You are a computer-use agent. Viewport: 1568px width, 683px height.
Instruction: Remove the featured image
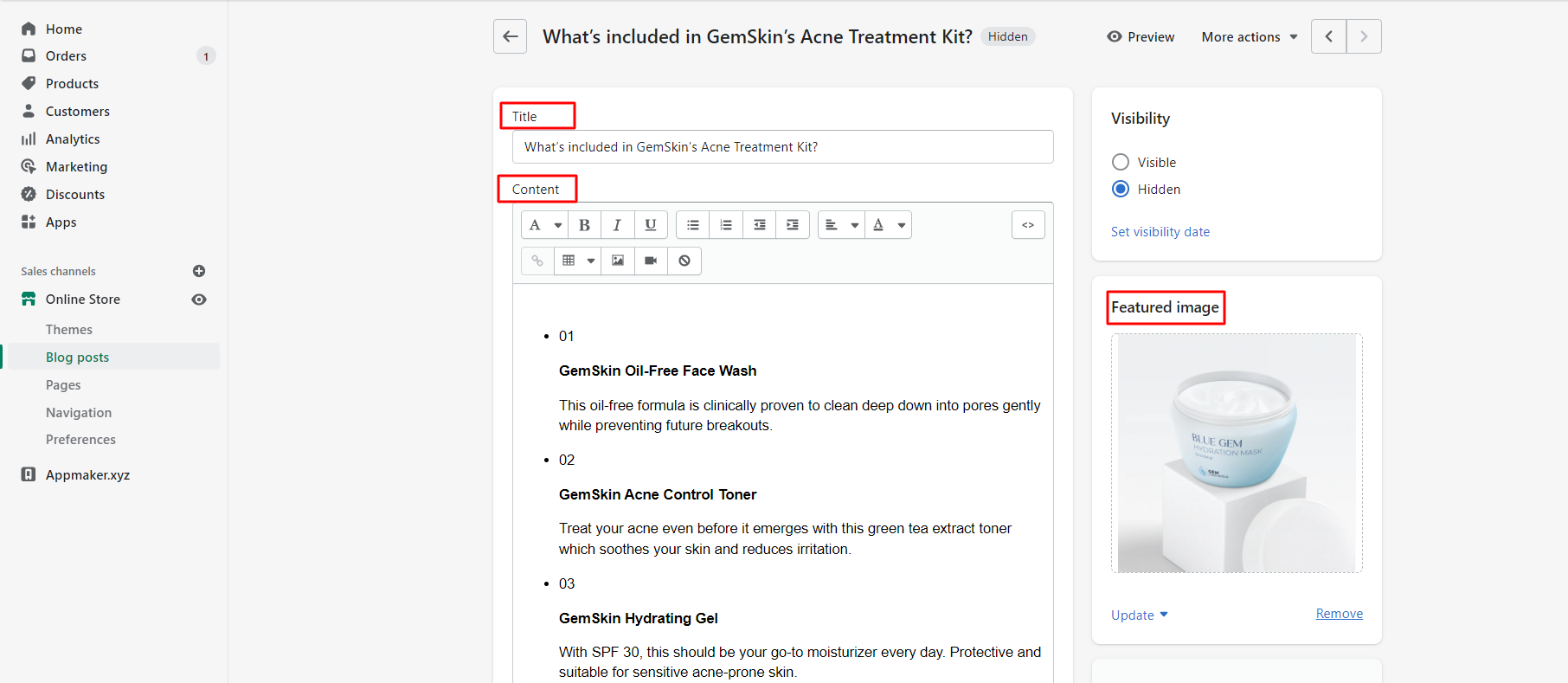1339,614
